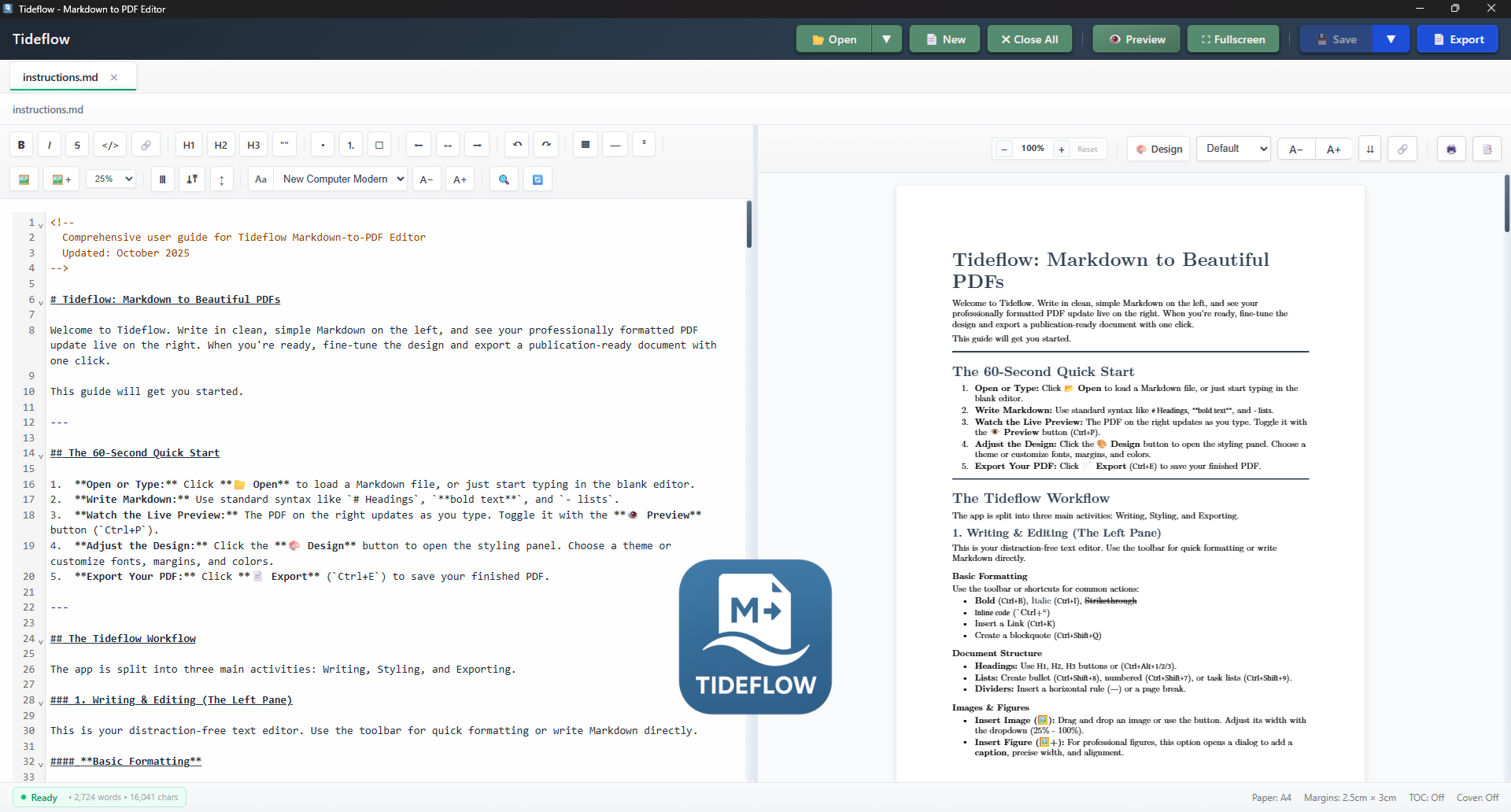Screen dimensions: 1511x812
Task: Open the Default theme dropdown
Action: coord(1232,149)
